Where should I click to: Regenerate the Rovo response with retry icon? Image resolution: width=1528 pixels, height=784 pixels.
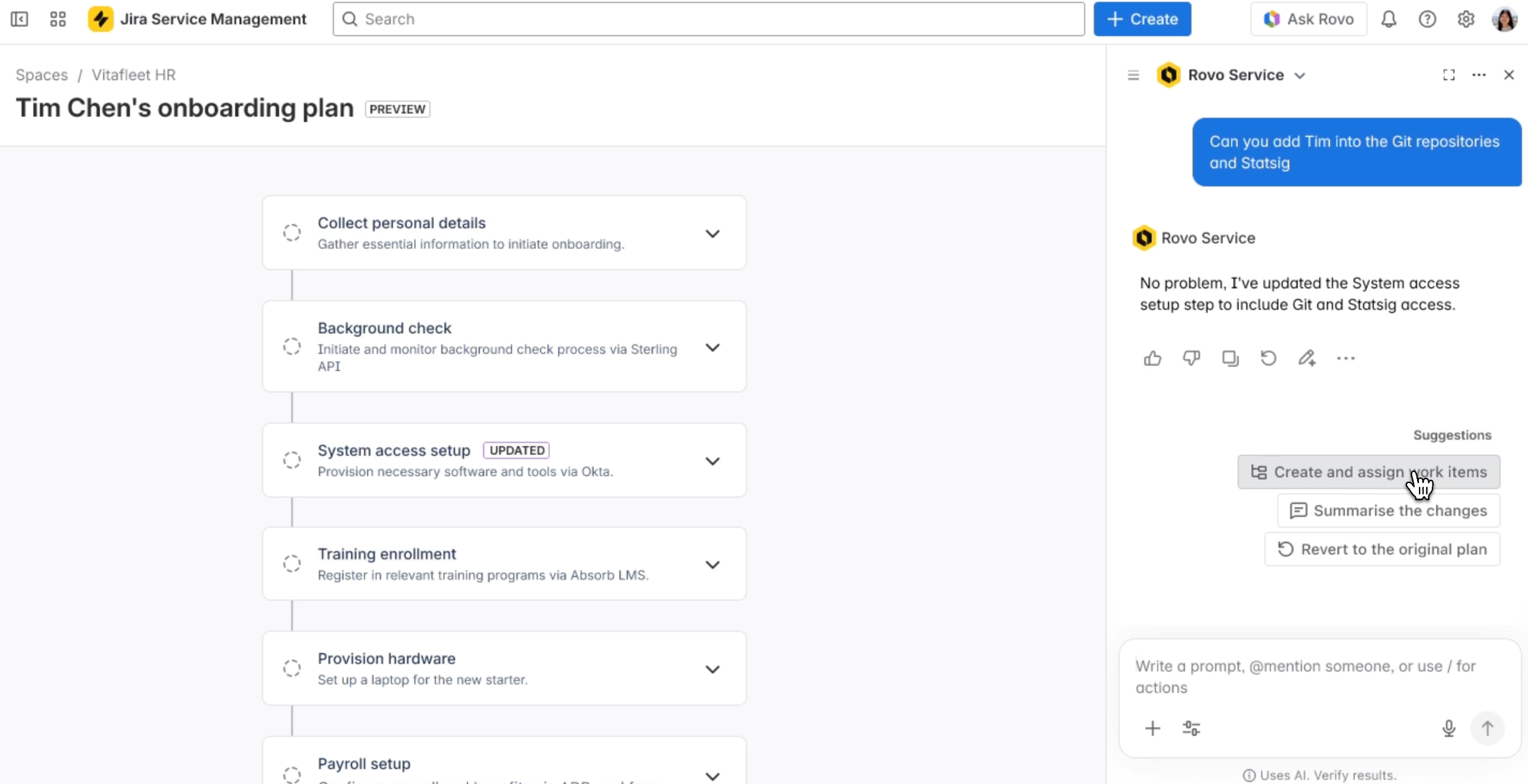click(1268, 358)
